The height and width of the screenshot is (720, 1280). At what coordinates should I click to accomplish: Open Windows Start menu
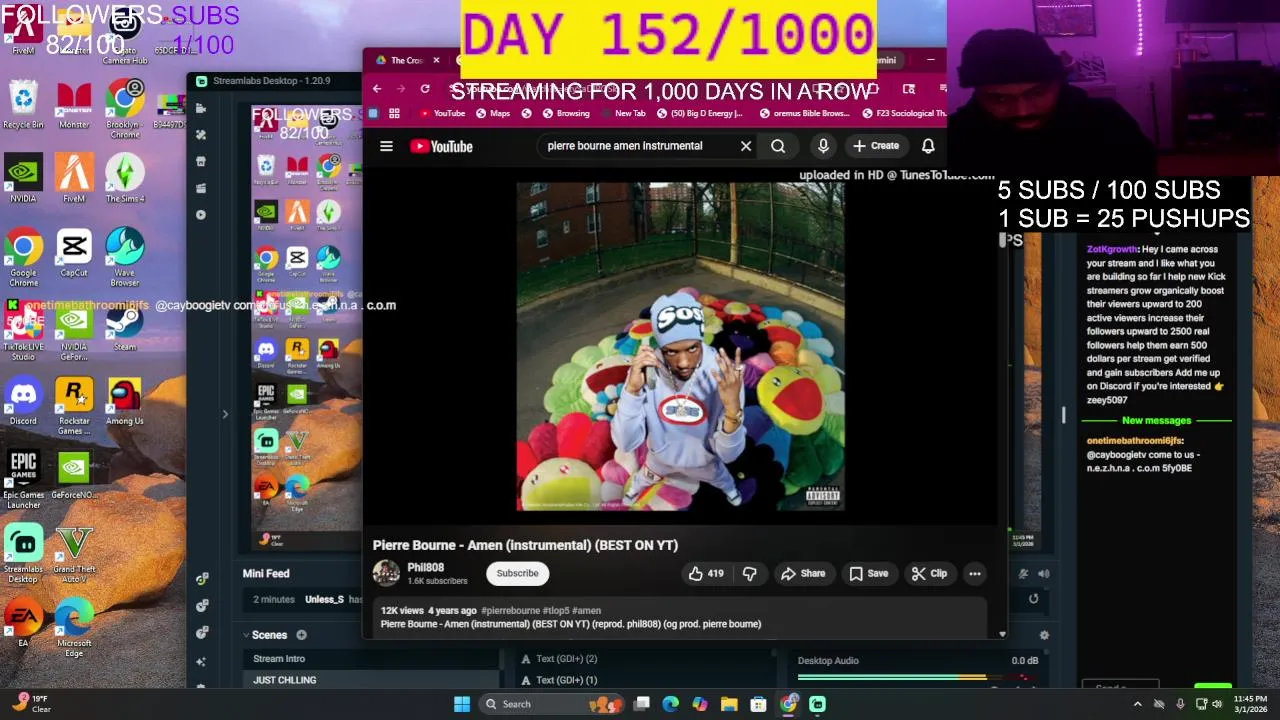click(461, 704)
